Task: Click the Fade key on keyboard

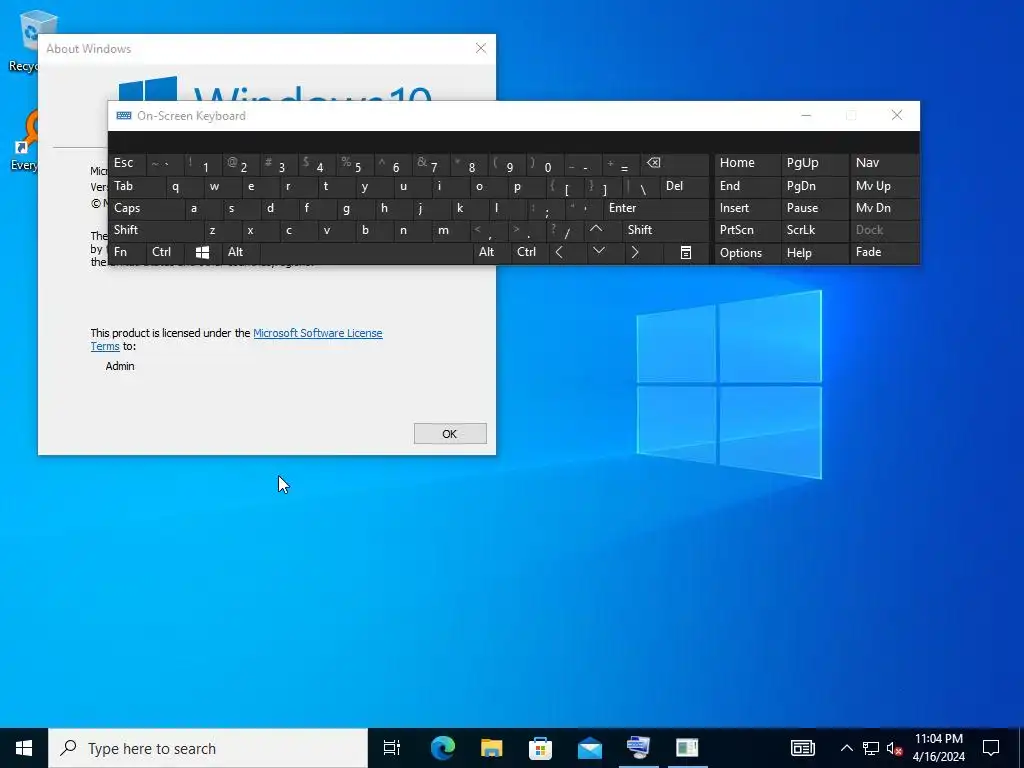Action: (x=884, y=253)
